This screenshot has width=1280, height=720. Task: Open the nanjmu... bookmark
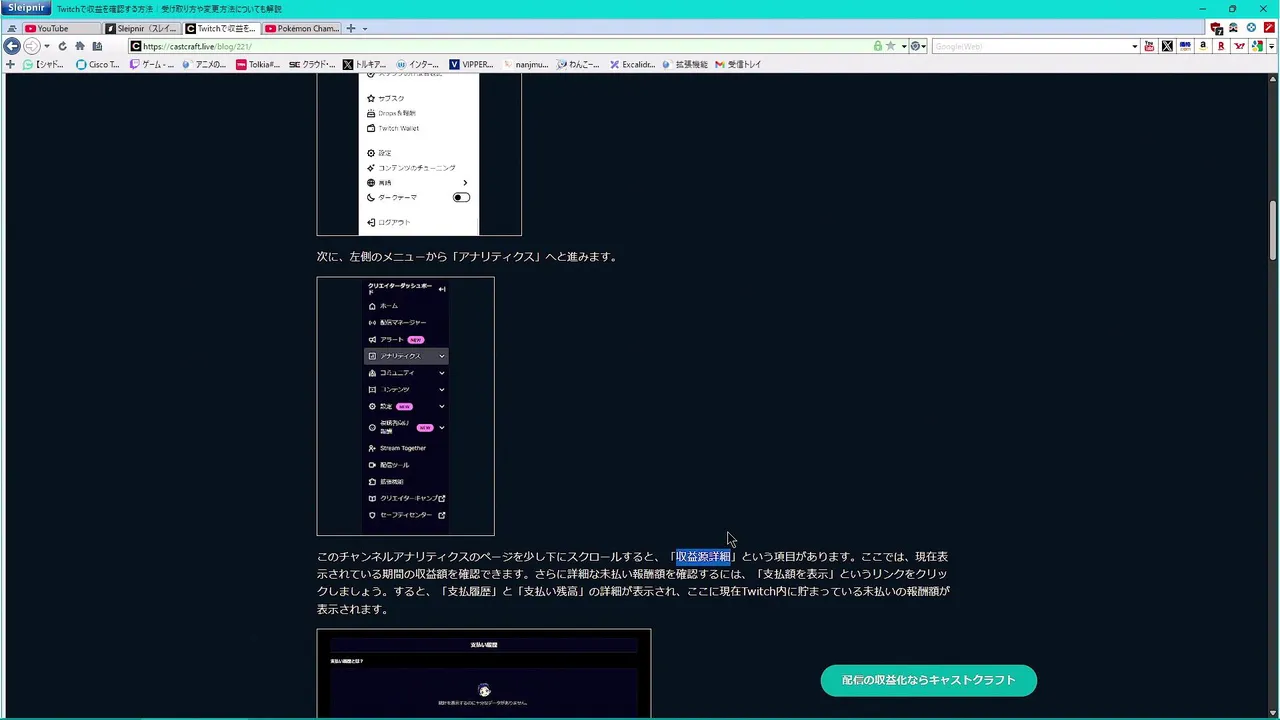[526, 64]
